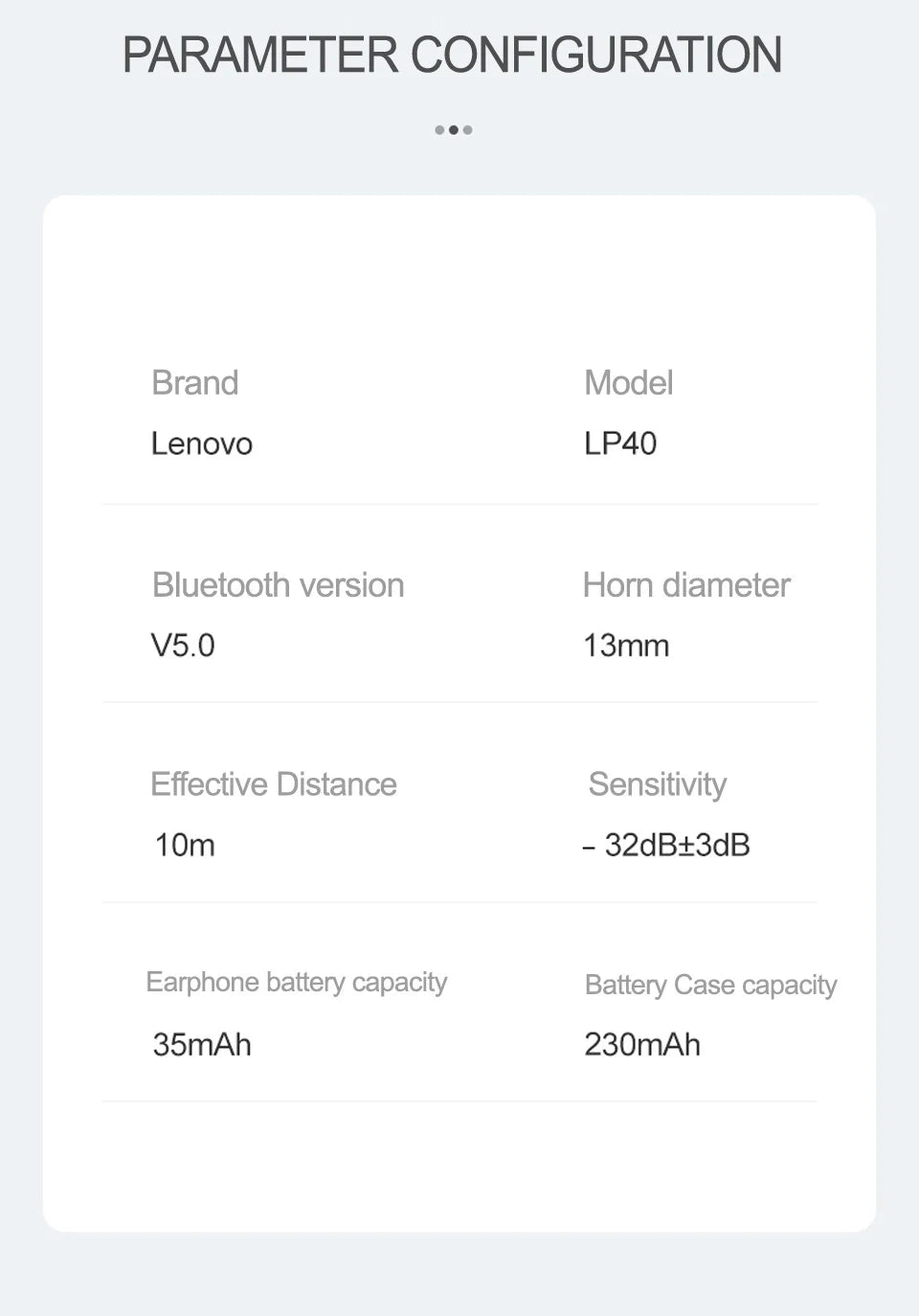Click the Effective Distance label

[274, 784]
